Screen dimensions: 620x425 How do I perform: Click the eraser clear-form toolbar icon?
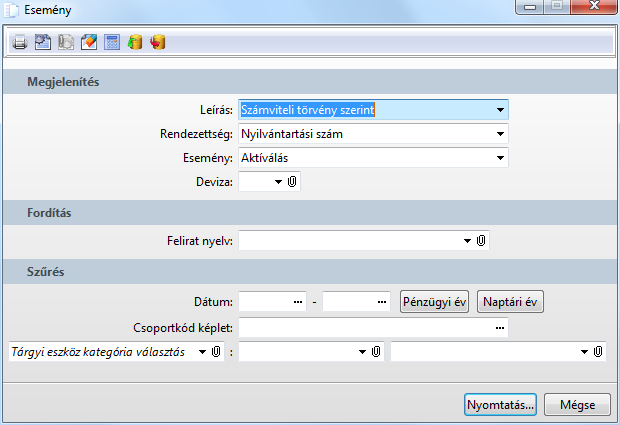[89, 42]
